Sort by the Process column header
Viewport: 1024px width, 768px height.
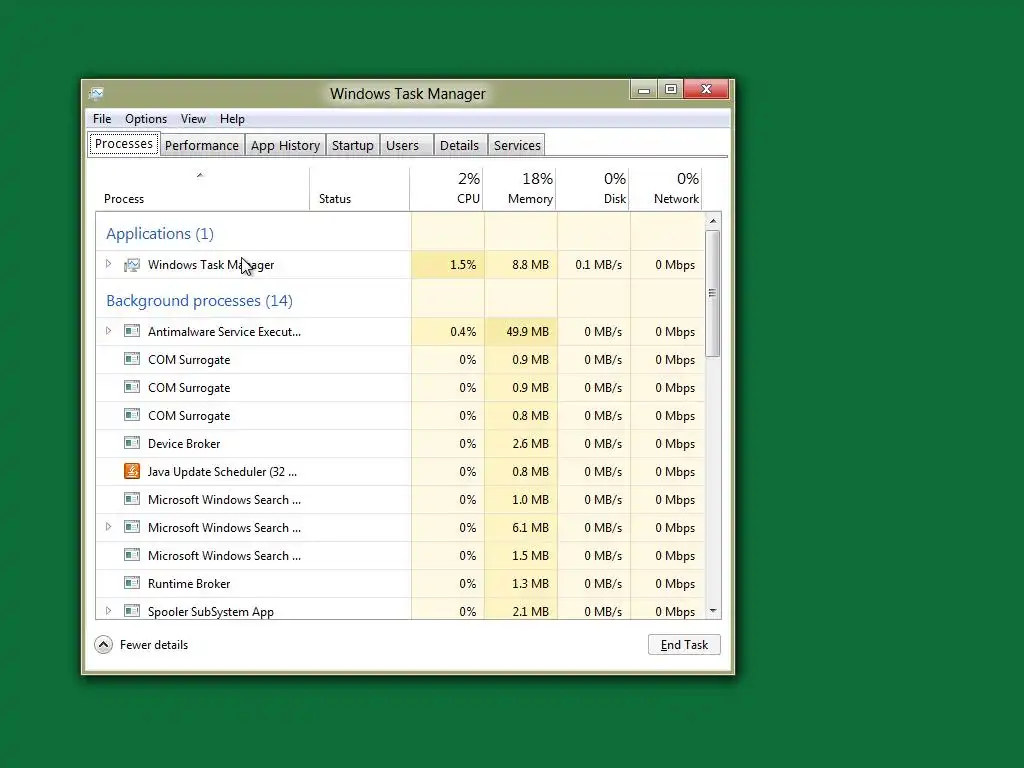(202, 189)
